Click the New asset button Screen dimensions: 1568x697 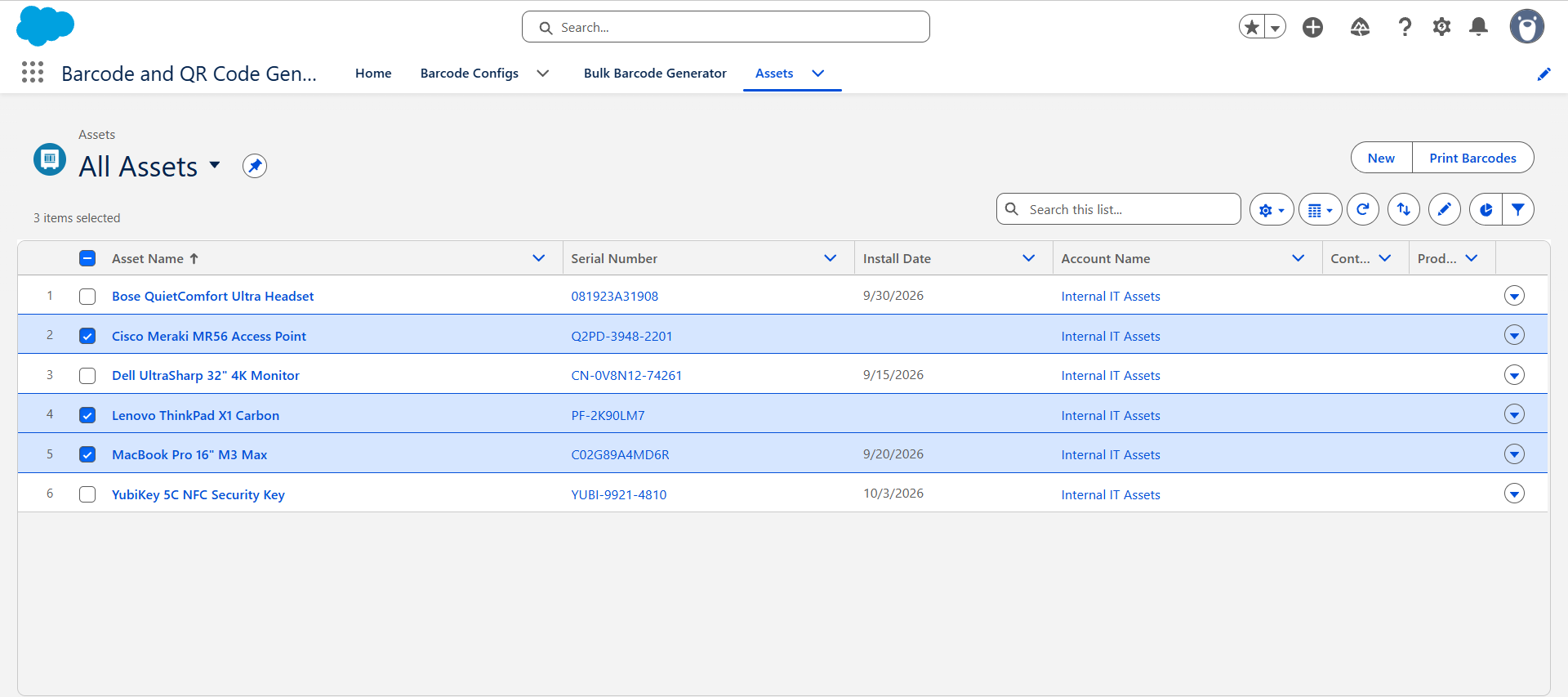click(x=1382, y=158)
